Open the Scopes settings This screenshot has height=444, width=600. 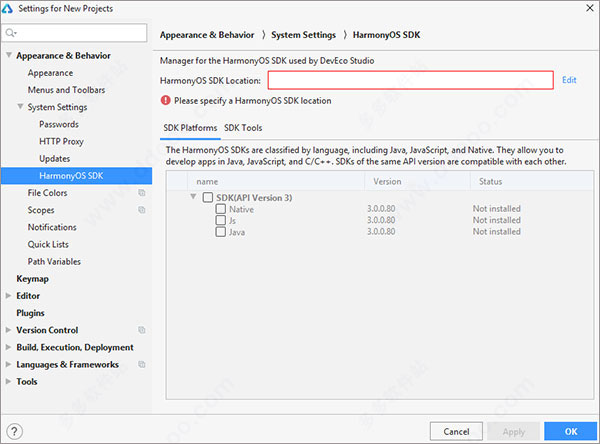coord(41,210)
